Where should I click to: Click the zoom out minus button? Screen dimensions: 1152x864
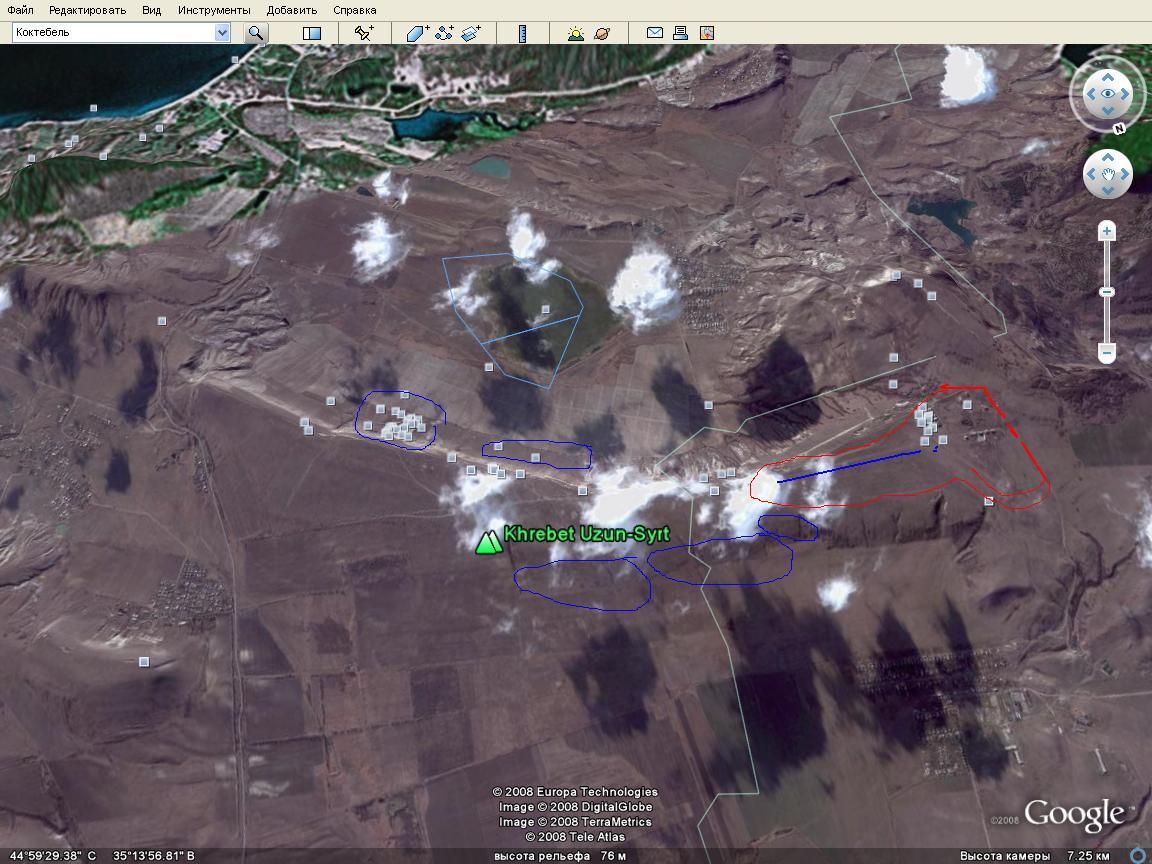pos(1107,352)
